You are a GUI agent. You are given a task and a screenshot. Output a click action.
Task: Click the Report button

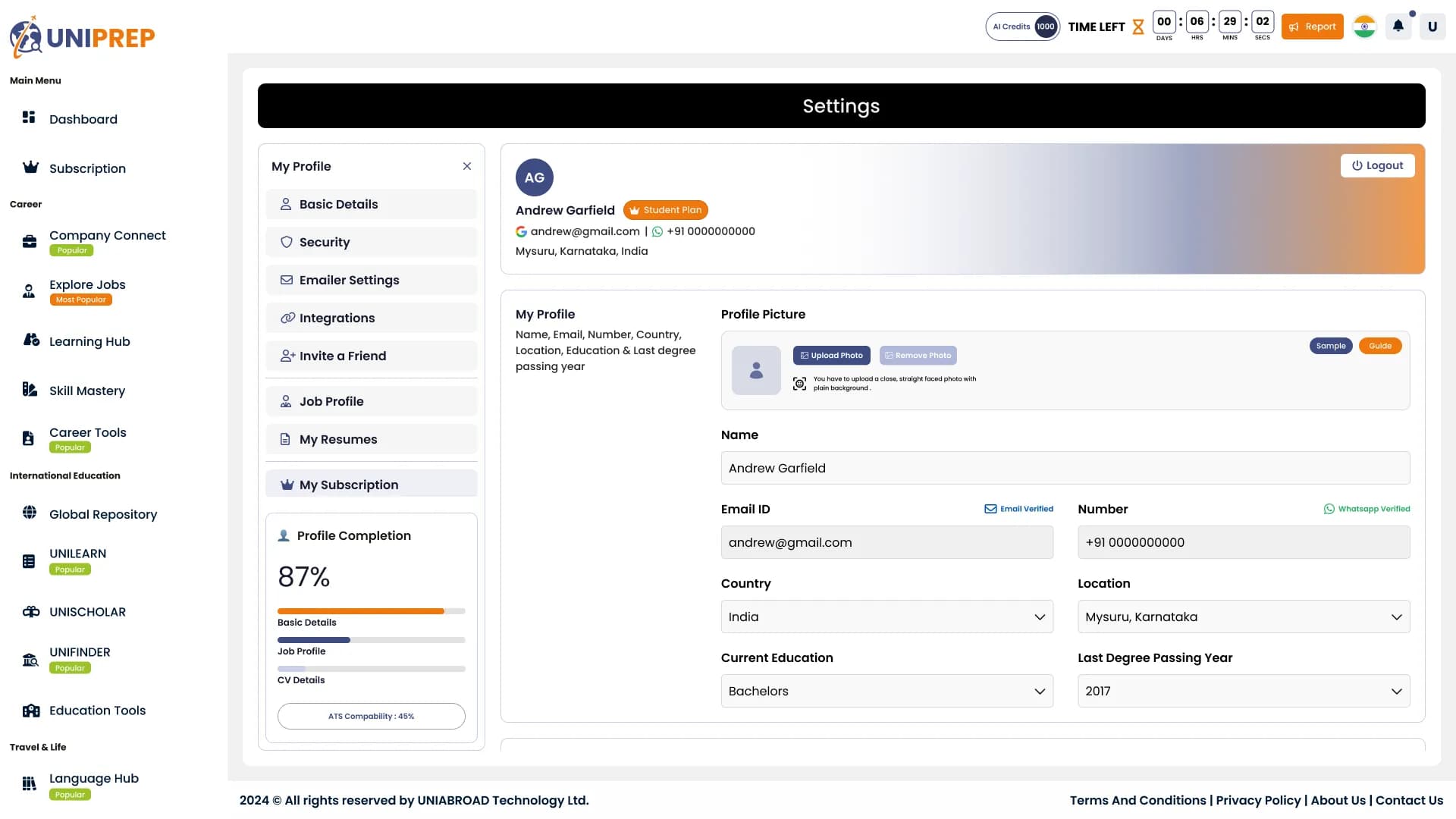pyautogui.click(x=1312, y=27)
